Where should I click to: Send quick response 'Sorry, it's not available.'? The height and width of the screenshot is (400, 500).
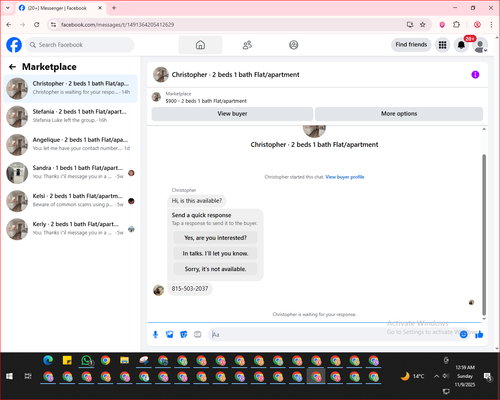click(215, 269)
